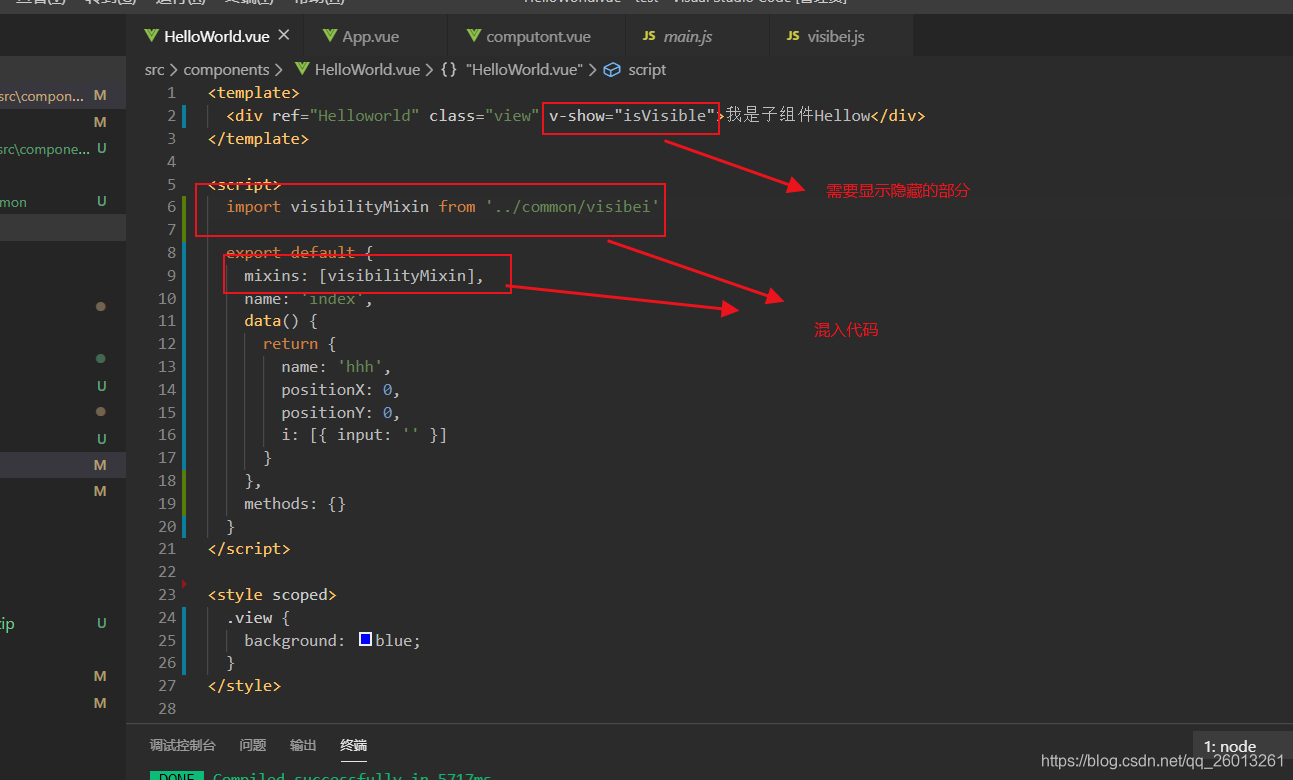Open the "HelloWorld.vue" quoted breadcrumb symbol
Viewport: 1293px width, 780px height.
coord(524,70)
